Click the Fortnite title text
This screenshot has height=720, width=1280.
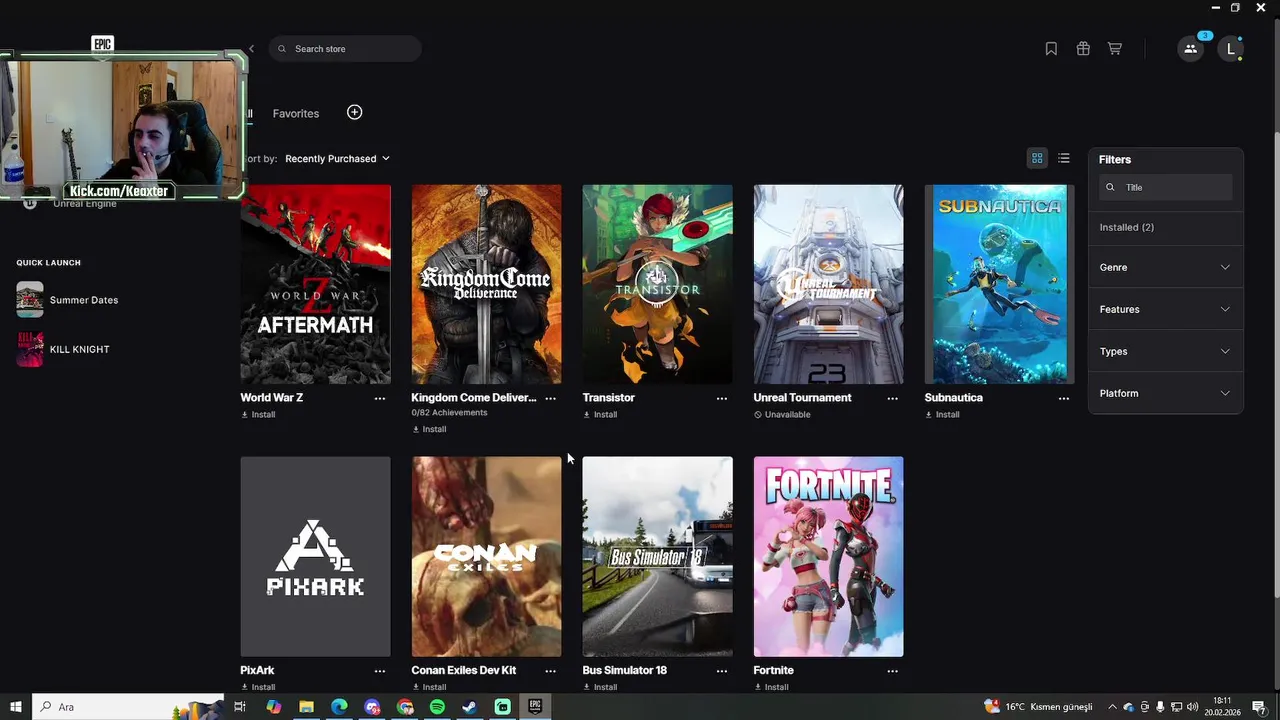(x=773, y=670)
